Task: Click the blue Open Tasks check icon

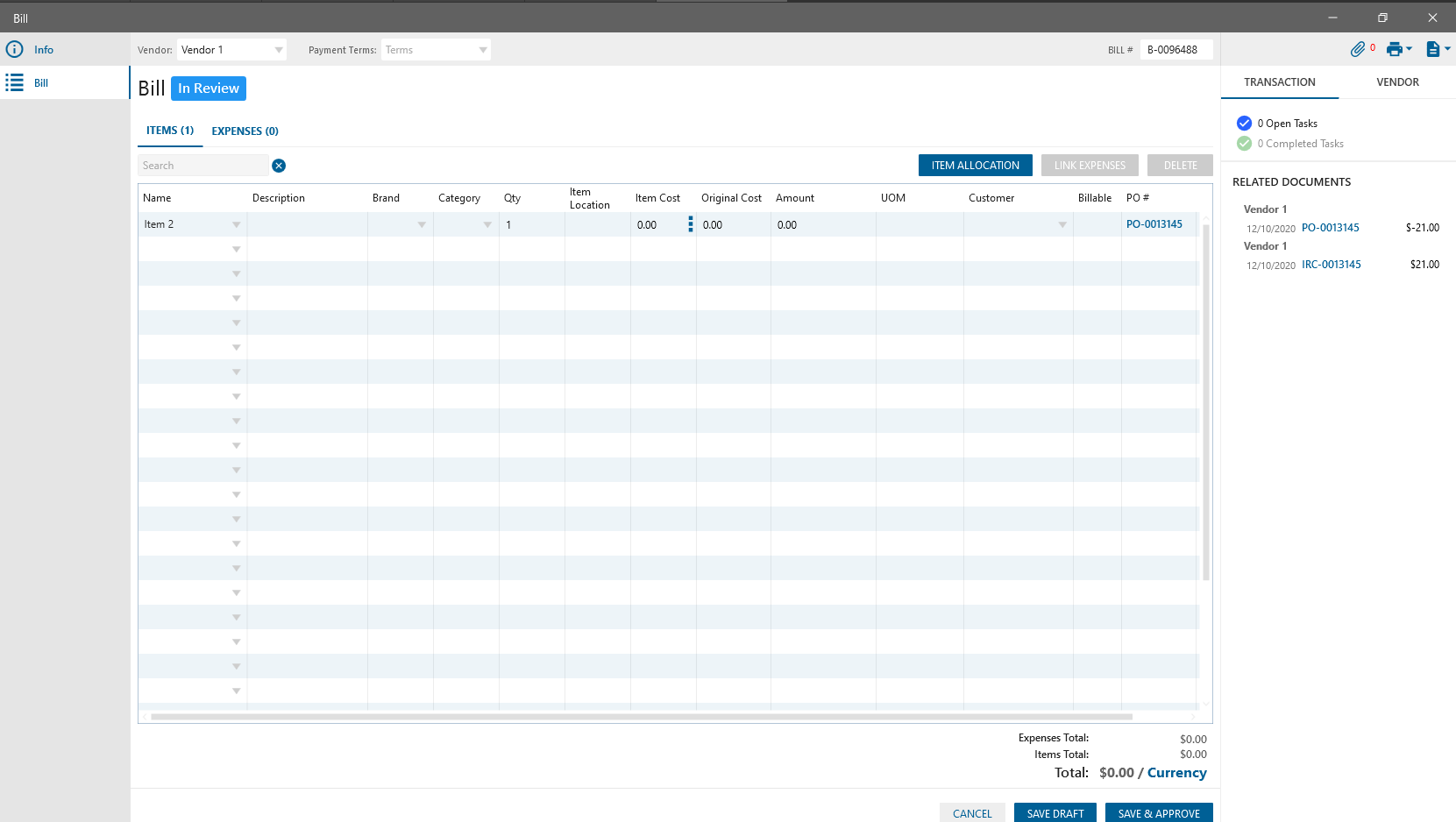Action: [1244, 124]
